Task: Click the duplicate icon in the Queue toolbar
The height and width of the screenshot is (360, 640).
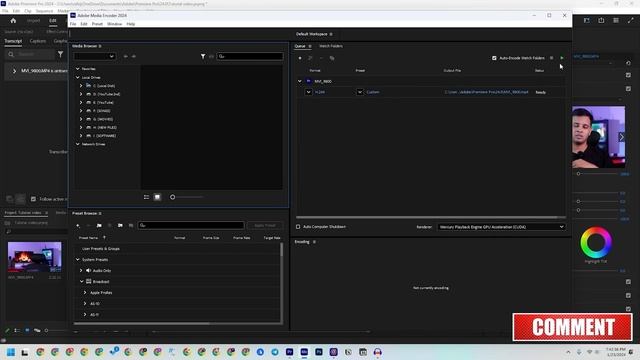Action: coord(332,58)
